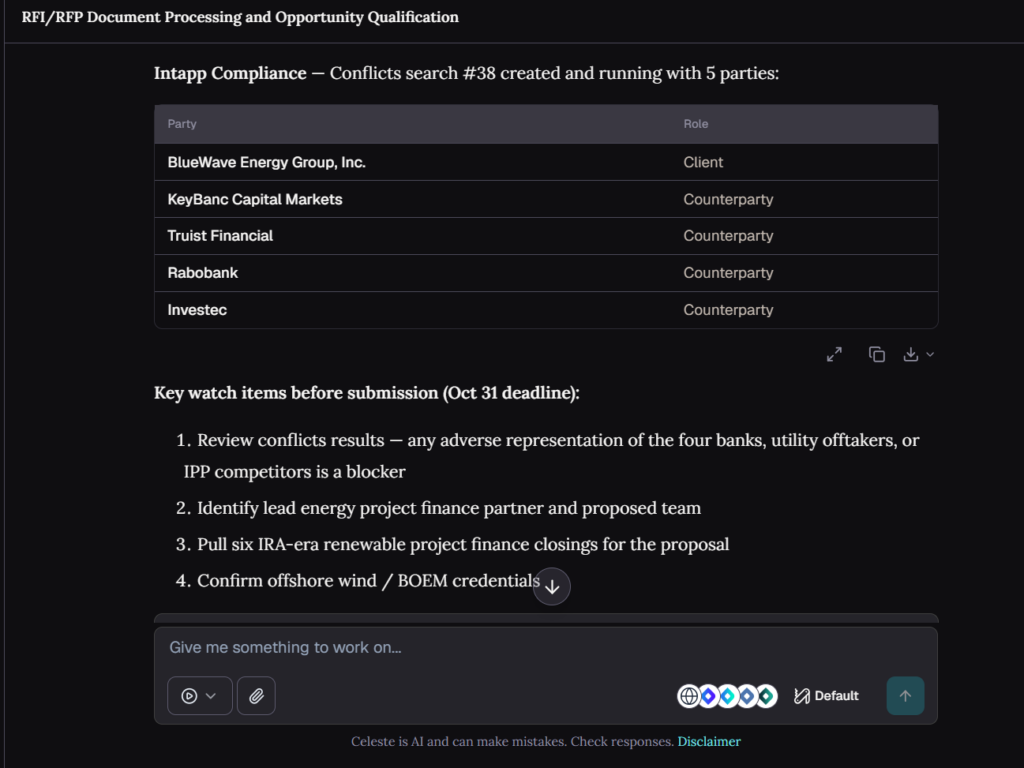Open the Disclaimer link
This screenshot has width=1024, height=768.
point(709,742)
